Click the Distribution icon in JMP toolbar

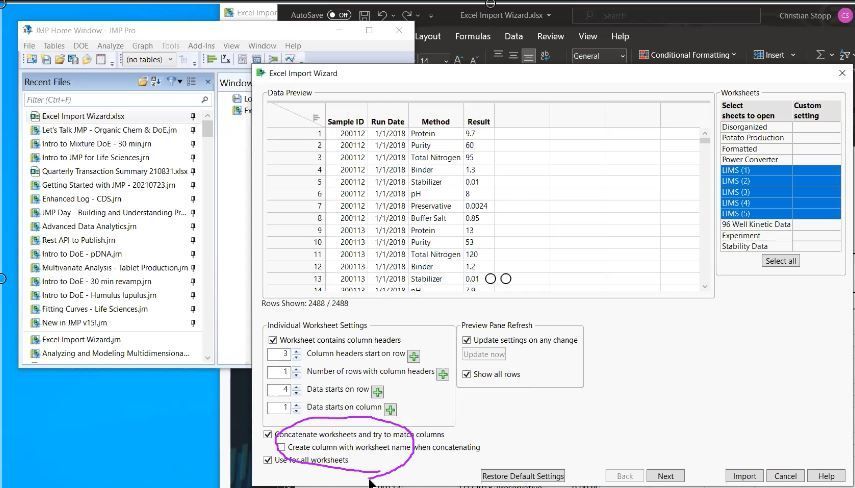coord(212,59)
